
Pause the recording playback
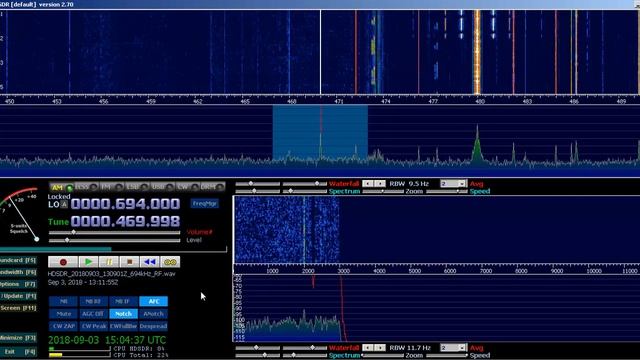pyautogui.click(x=109, y=262)
